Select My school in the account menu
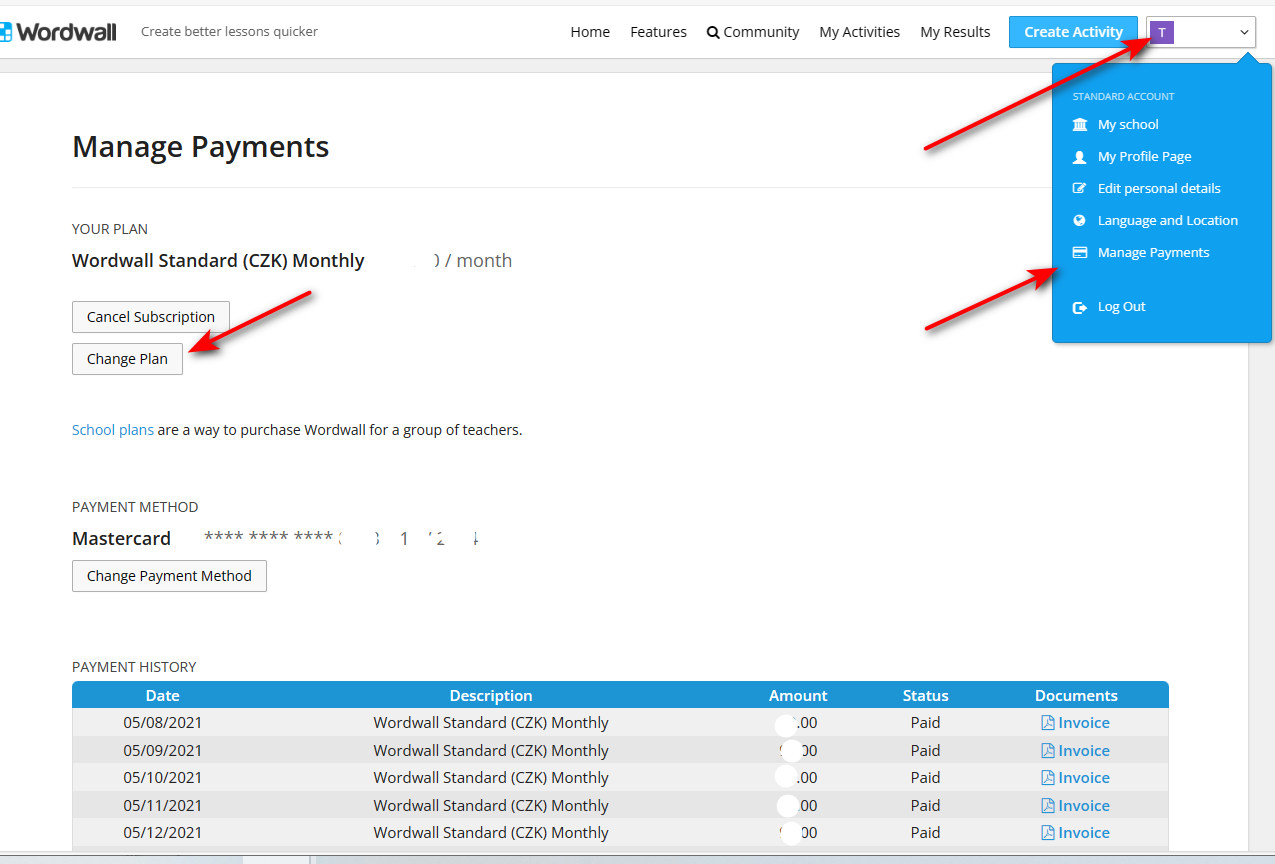Image resolution: width=1275 pixels, height=864 pixels. click(x=1128, y=125)
